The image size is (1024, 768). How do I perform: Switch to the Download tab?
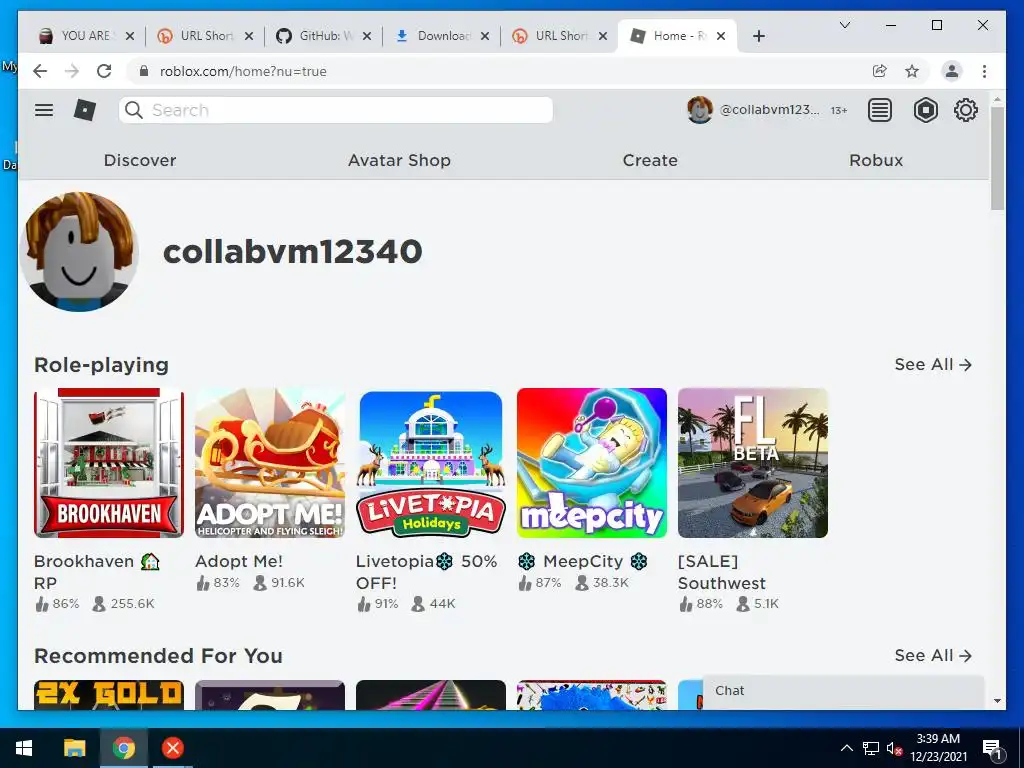click(442, 36)
